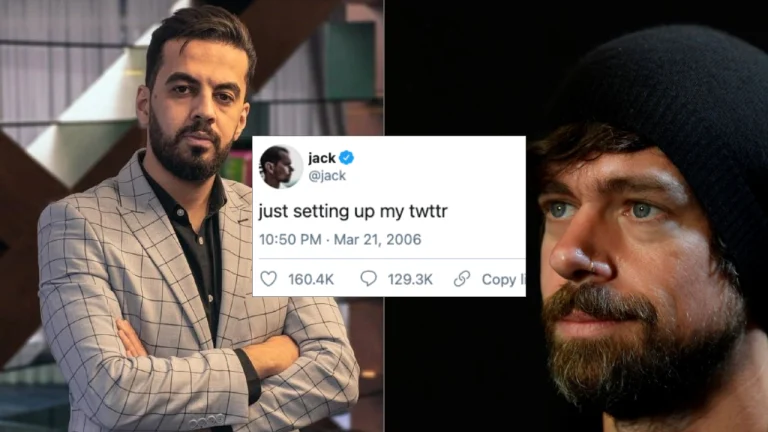Image resolution: width=768 pixels, height=432 pixels.
Task: Click the 10:50 PM timestamp
Action: click(290, 240)
